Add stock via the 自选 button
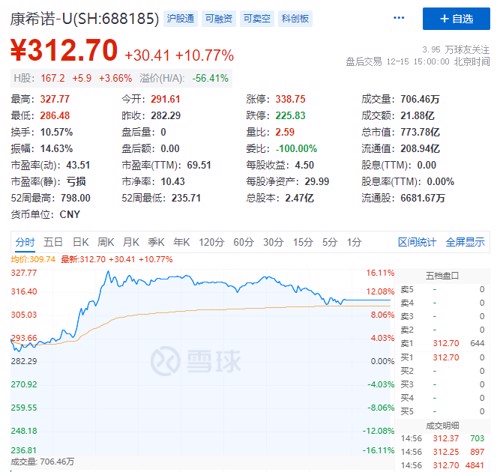The height and width of the screenshot is (472, 500). [x=456, y=19]
